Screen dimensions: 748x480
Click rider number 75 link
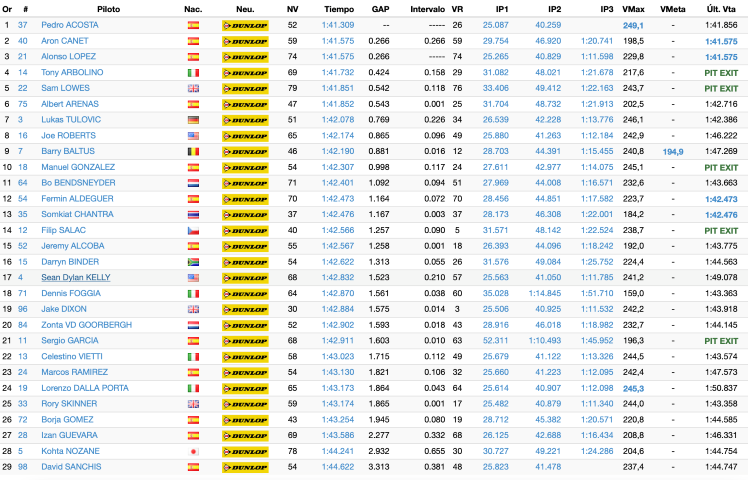[22, 104]
